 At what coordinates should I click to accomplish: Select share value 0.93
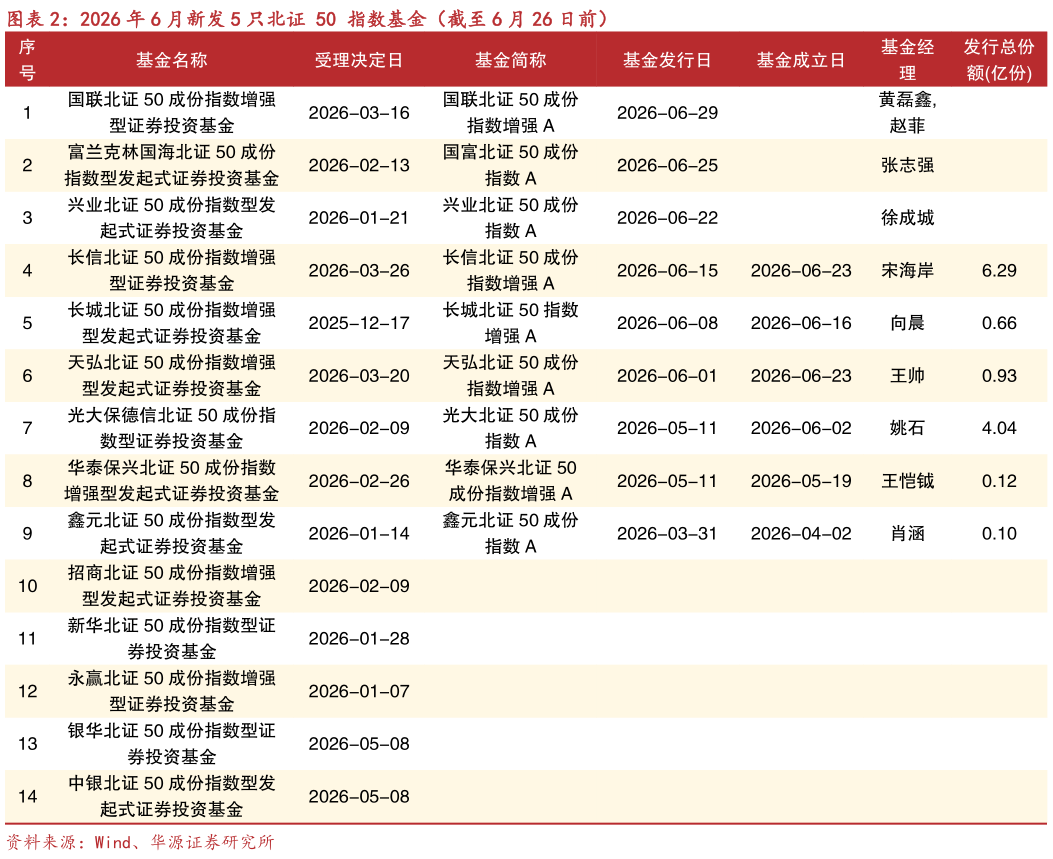(x=999, y=375)
